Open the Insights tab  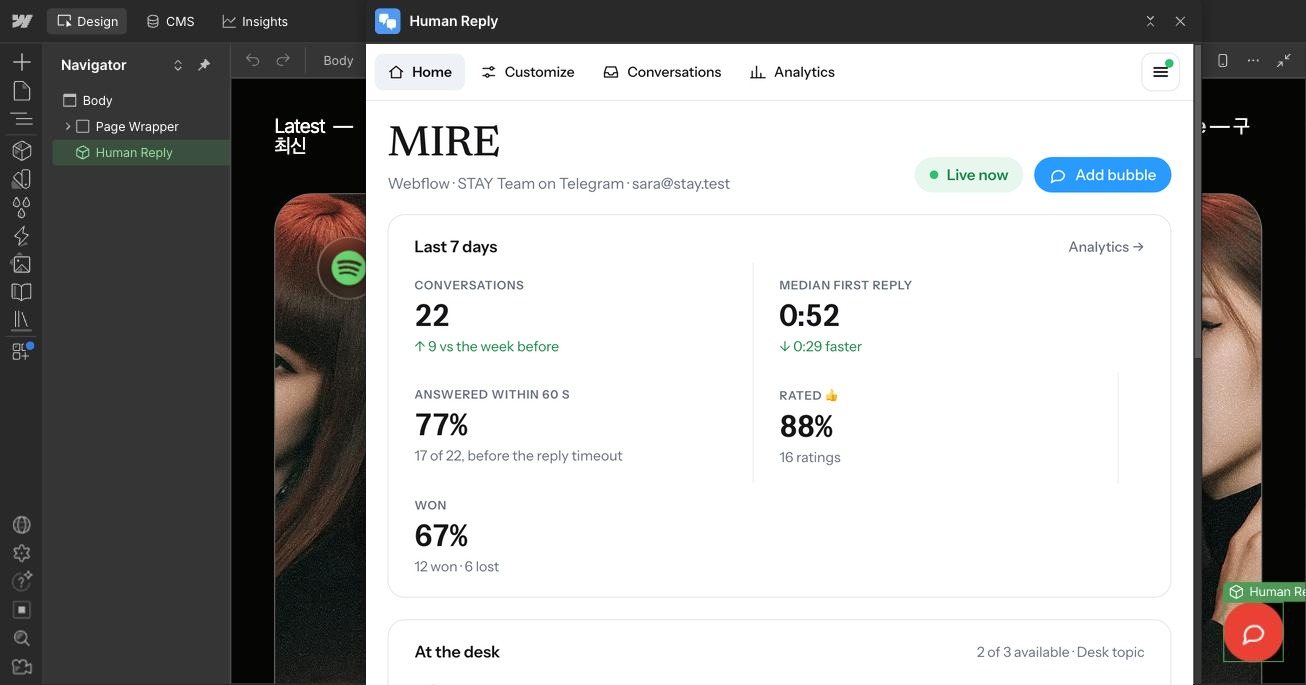[x=255, y=21]
